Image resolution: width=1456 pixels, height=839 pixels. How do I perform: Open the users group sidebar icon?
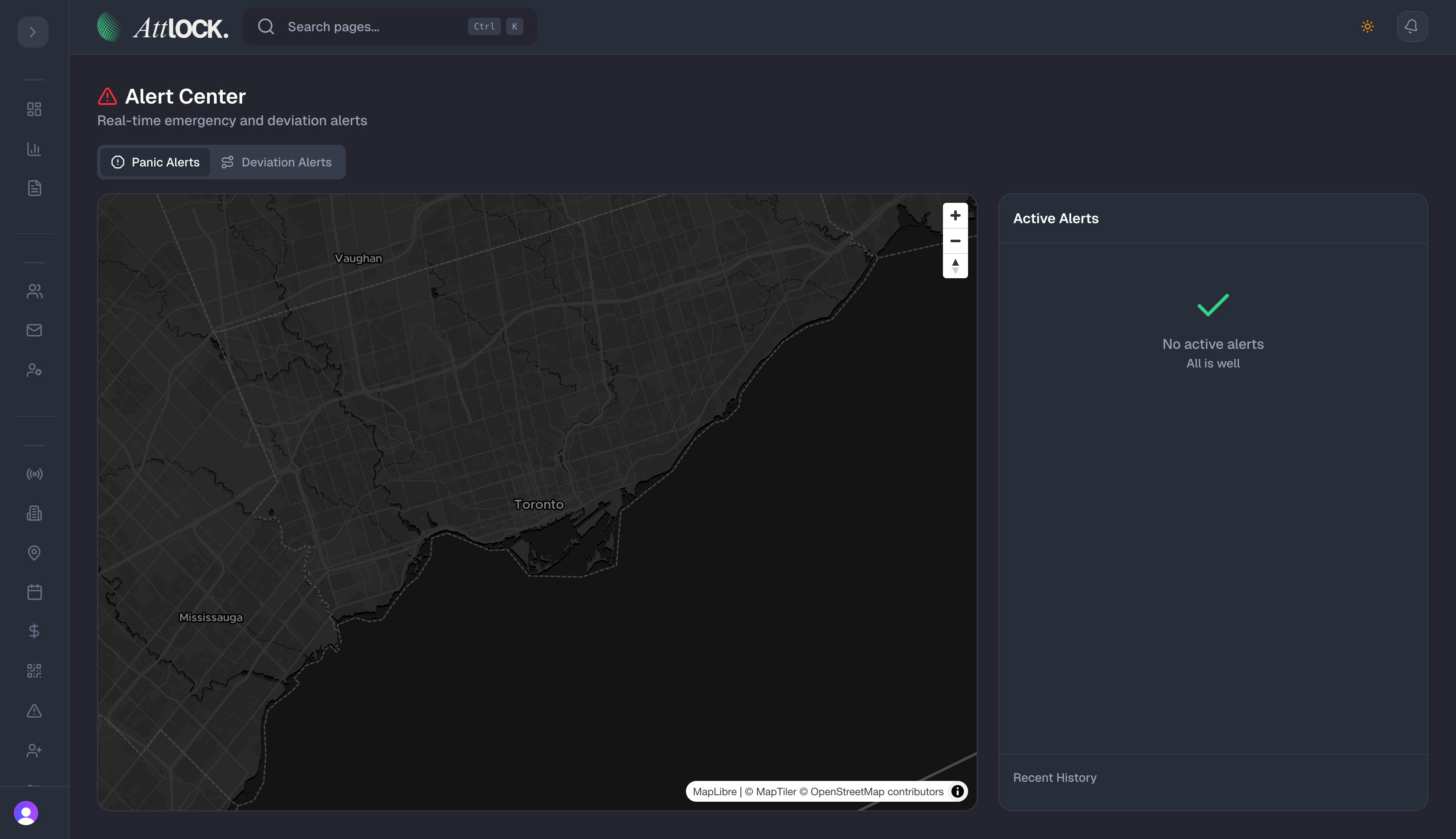point(34,291)
